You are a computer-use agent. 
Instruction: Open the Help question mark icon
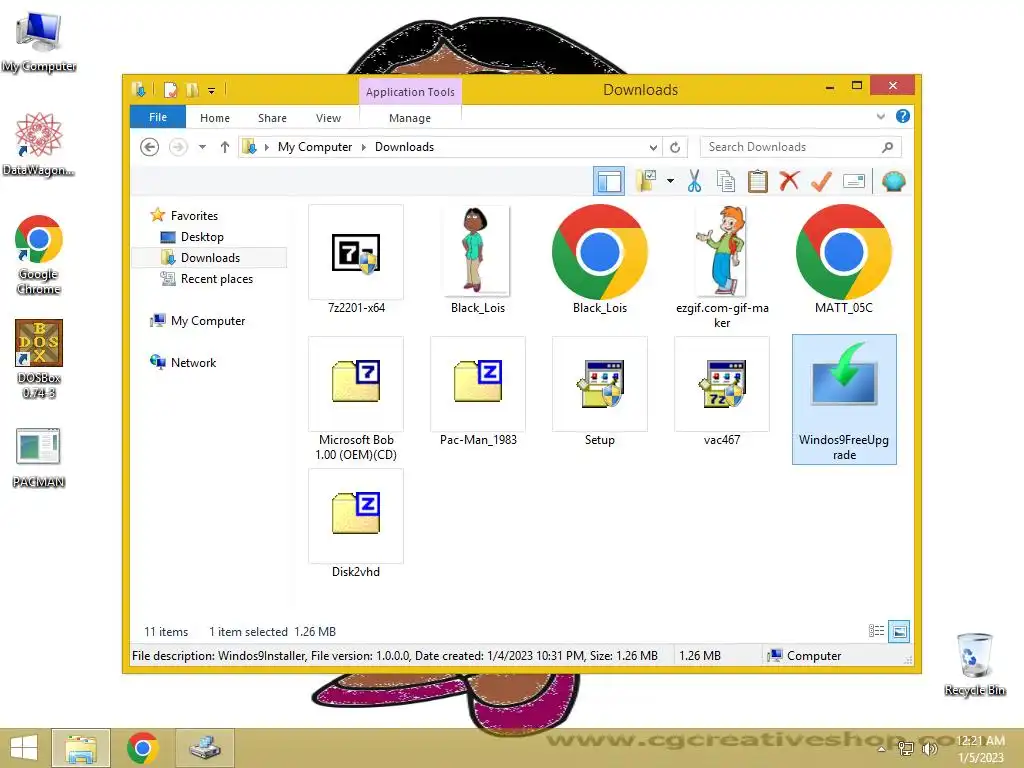[x=903, y=116]
